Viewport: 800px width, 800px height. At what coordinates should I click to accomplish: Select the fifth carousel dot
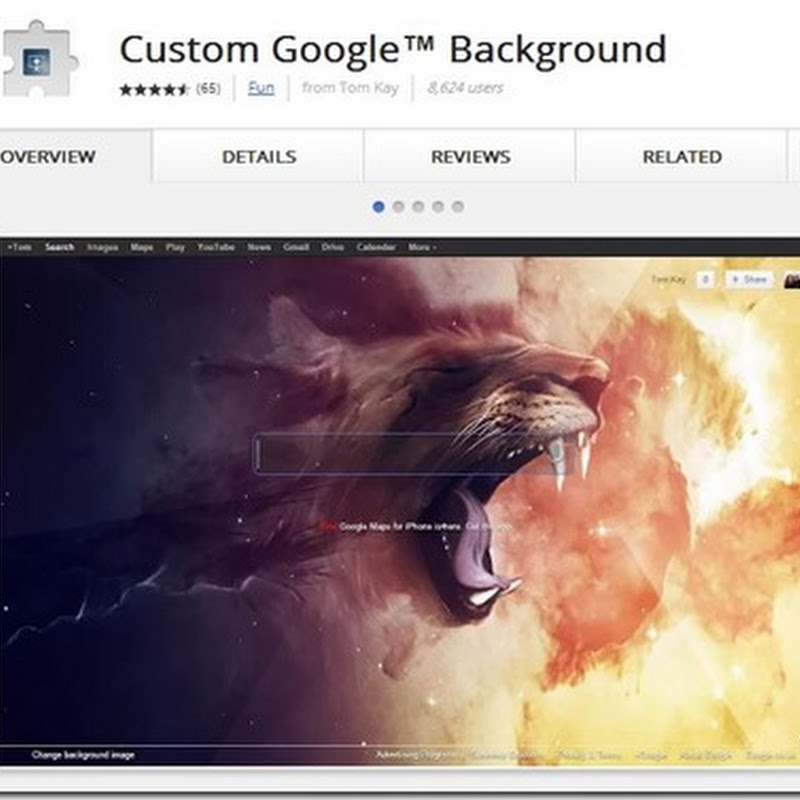point(458,207)
